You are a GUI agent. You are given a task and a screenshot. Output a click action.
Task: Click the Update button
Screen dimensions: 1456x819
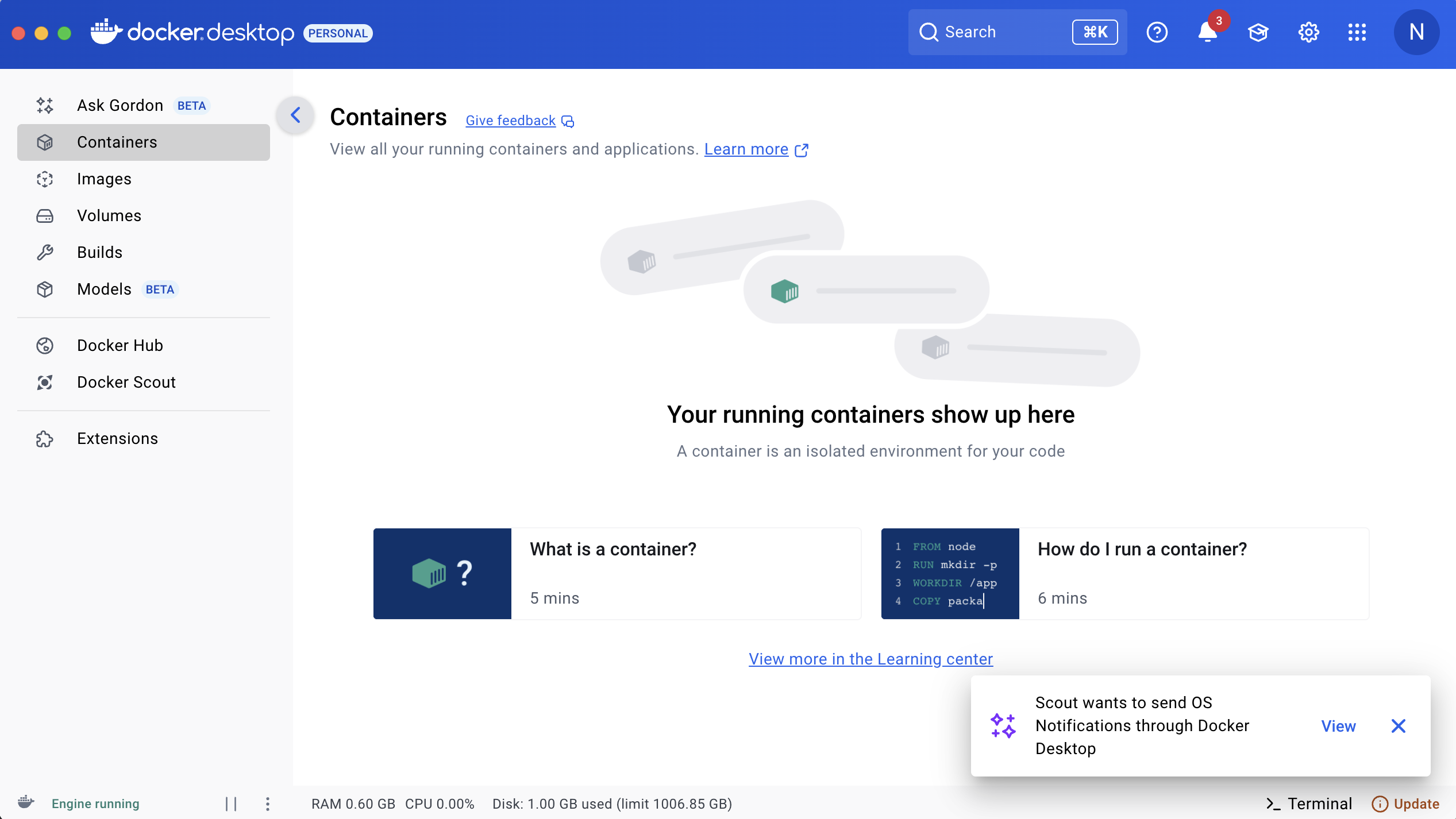tap(1405, 803)
